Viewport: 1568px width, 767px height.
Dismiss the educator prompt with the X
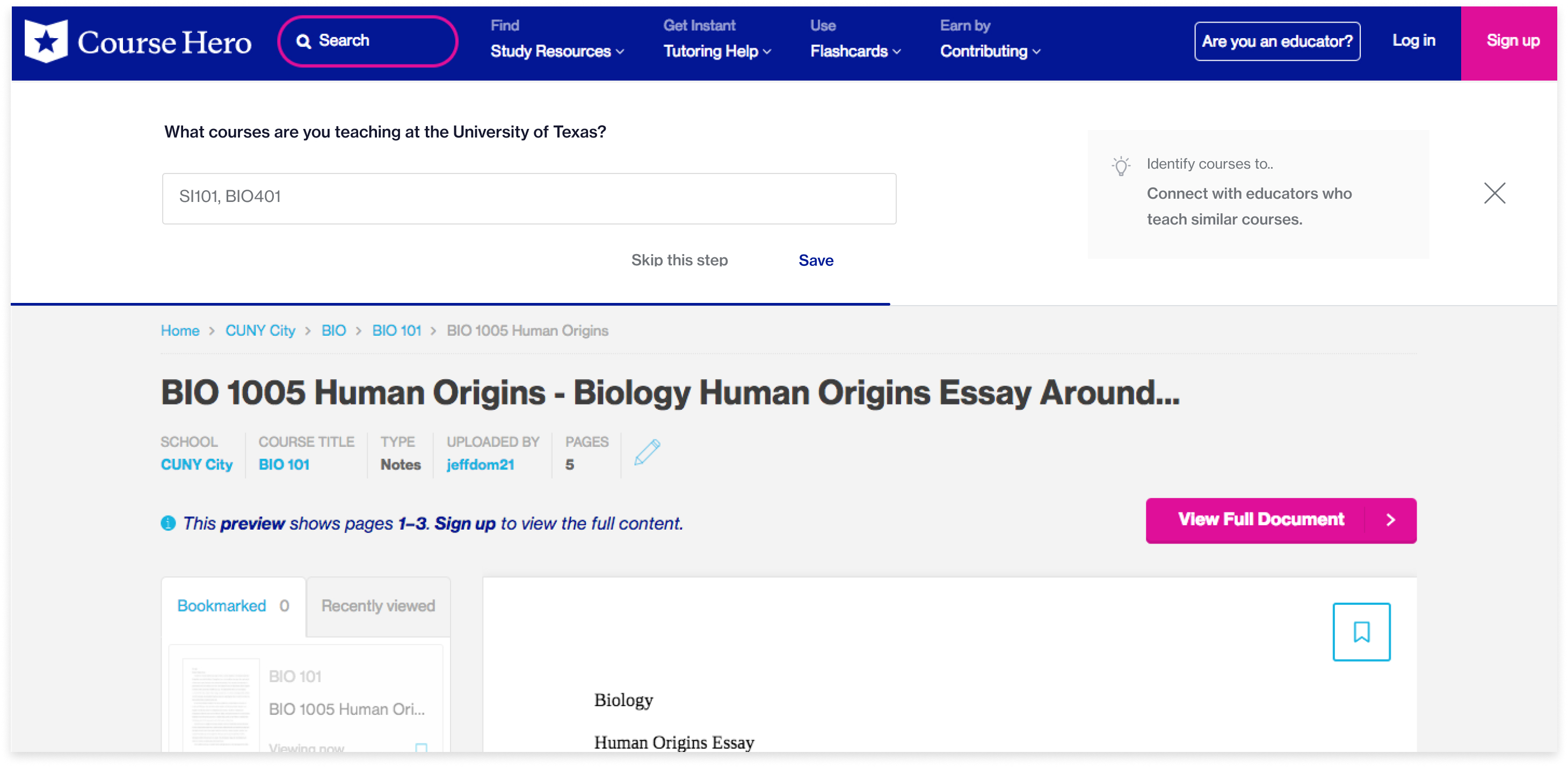(1494, 193)
